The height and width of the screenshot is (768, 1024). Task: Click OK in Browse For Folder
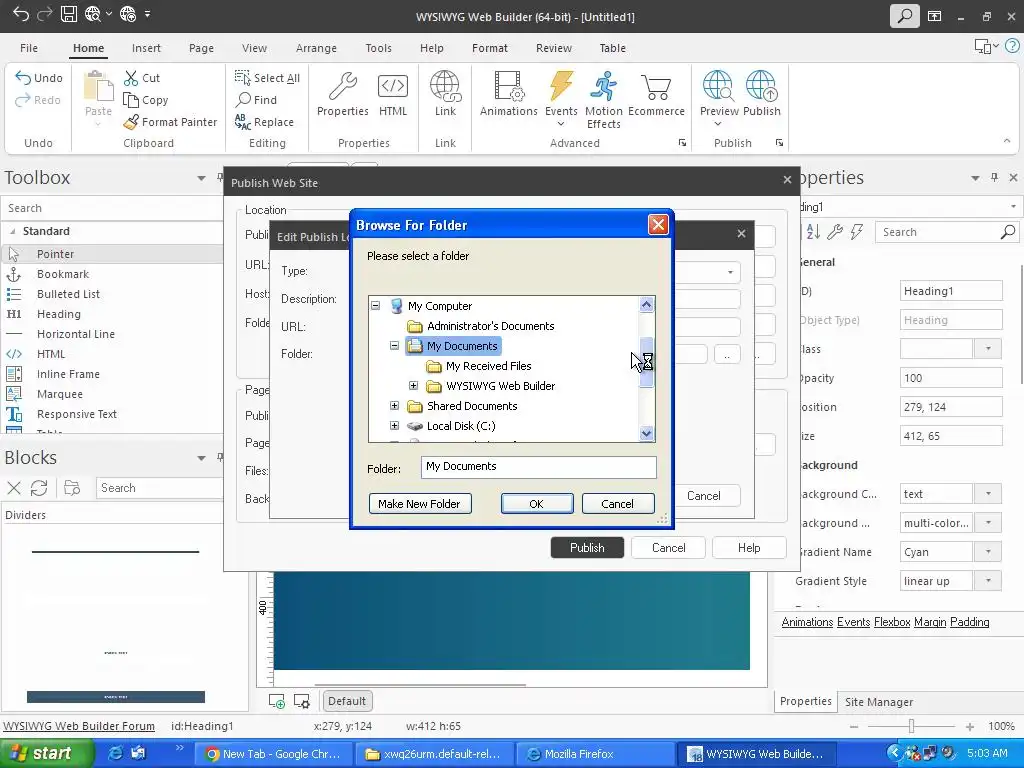tap(536, 504)
